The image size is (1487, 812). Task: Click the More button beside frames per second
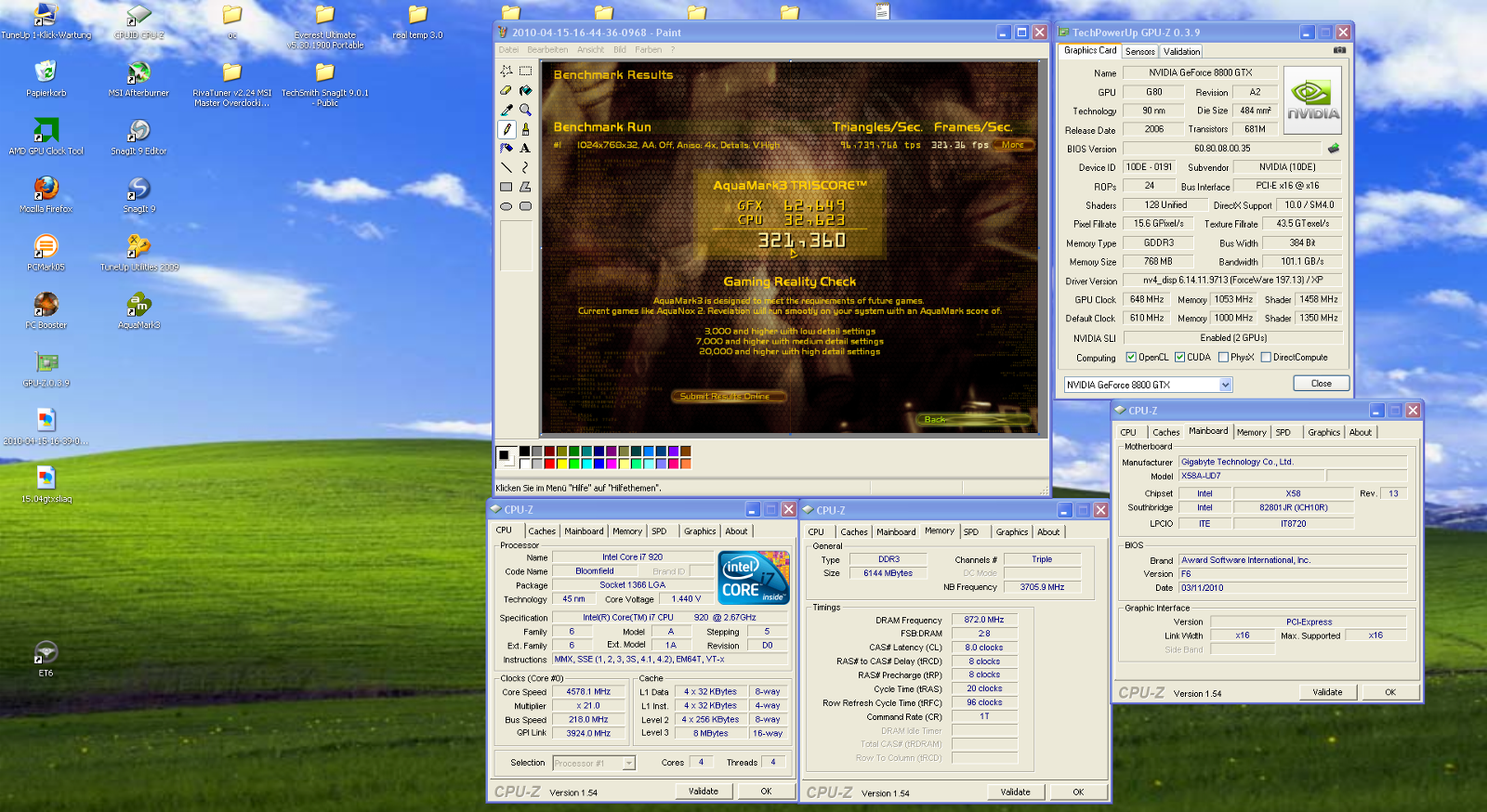[1013, 145]
